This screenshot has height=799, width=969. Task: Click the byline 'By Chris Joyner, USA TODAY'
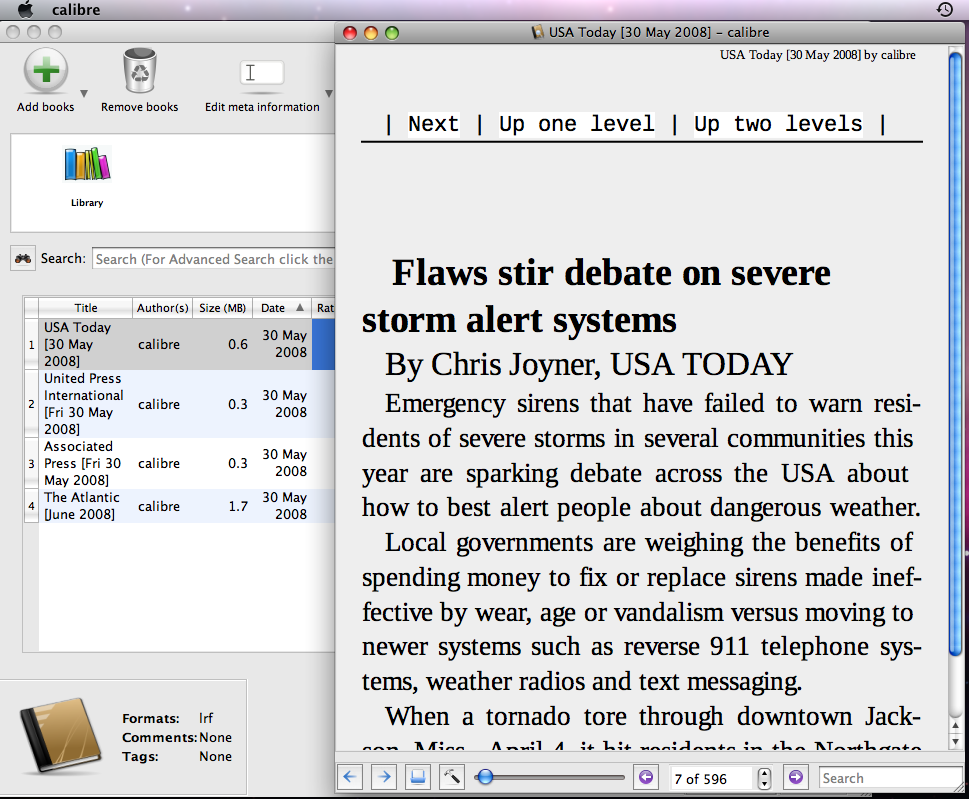coord(588,364)
